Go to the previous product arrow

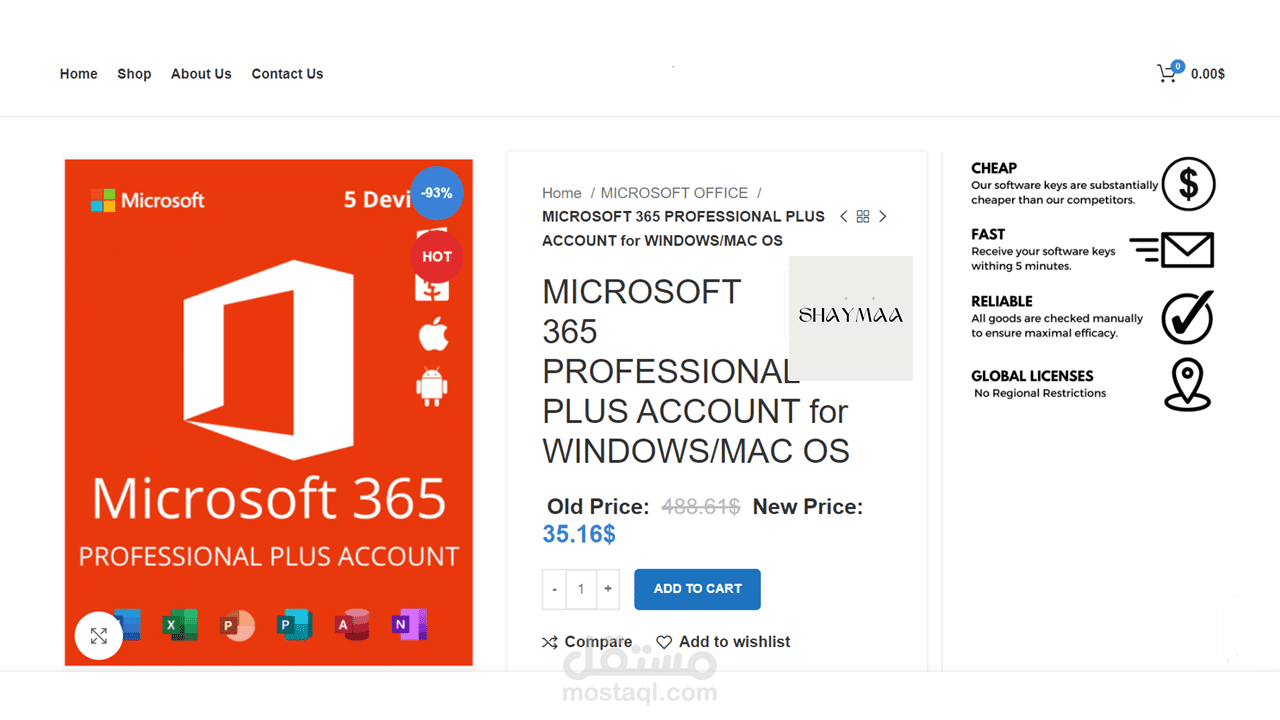coord(844,217)
